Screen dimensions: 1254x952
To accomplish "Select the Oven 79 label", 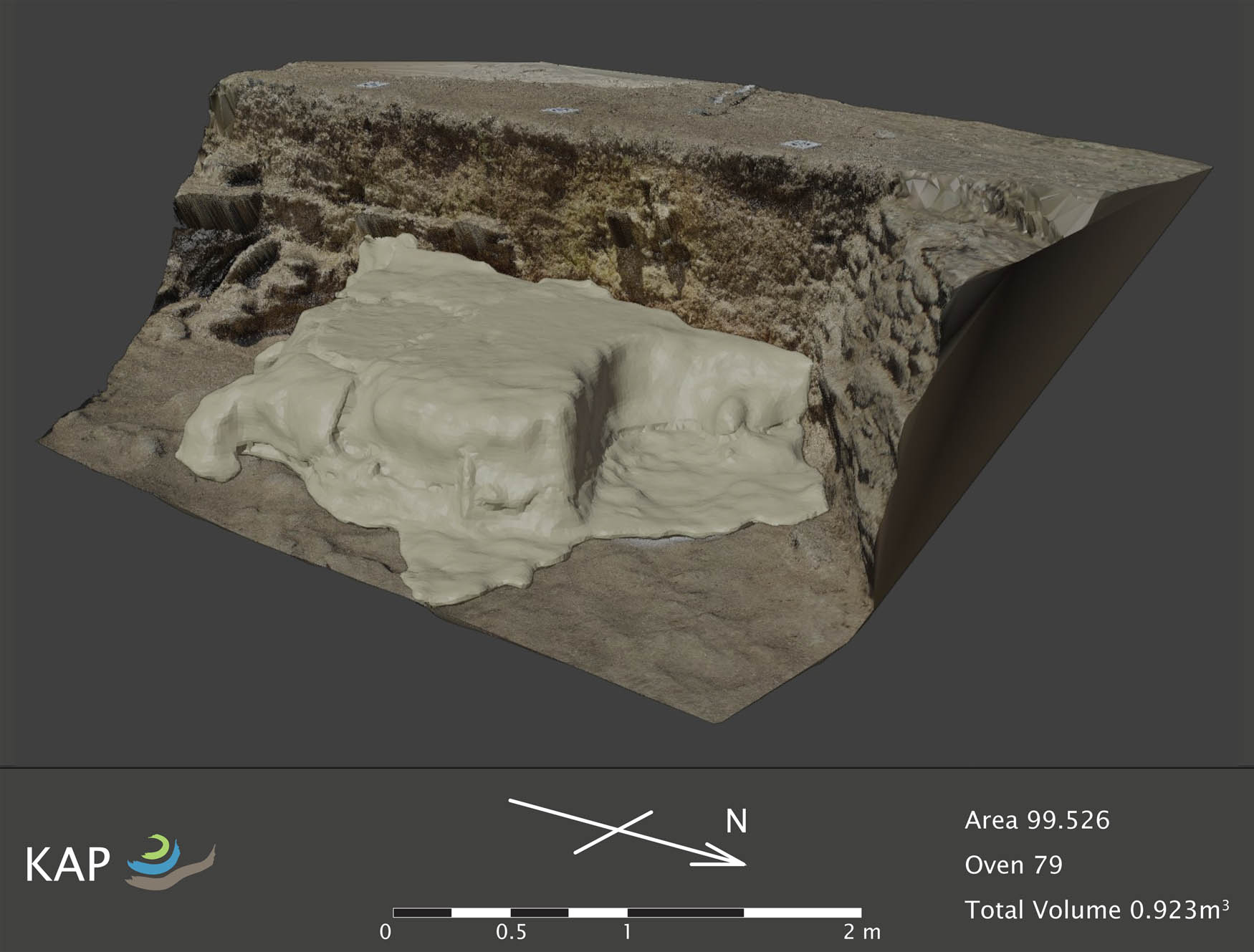I will (x=1013, y=865).
